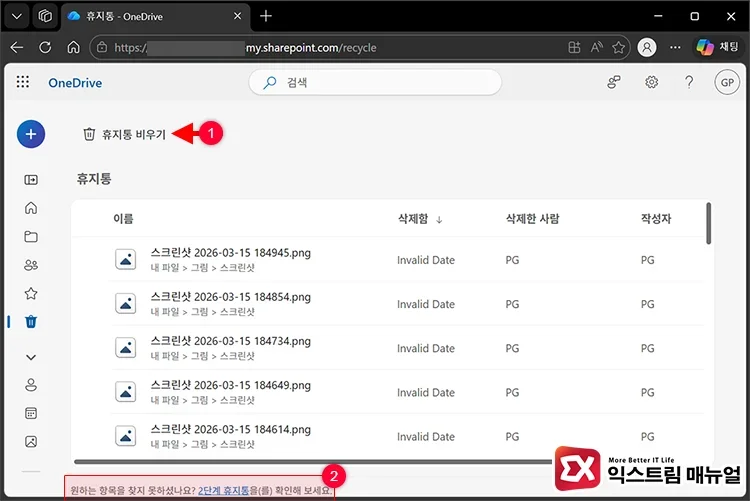Screen dimensions: 750x501
Task: Open the people feedback icon in header
Action: [614, 82]
